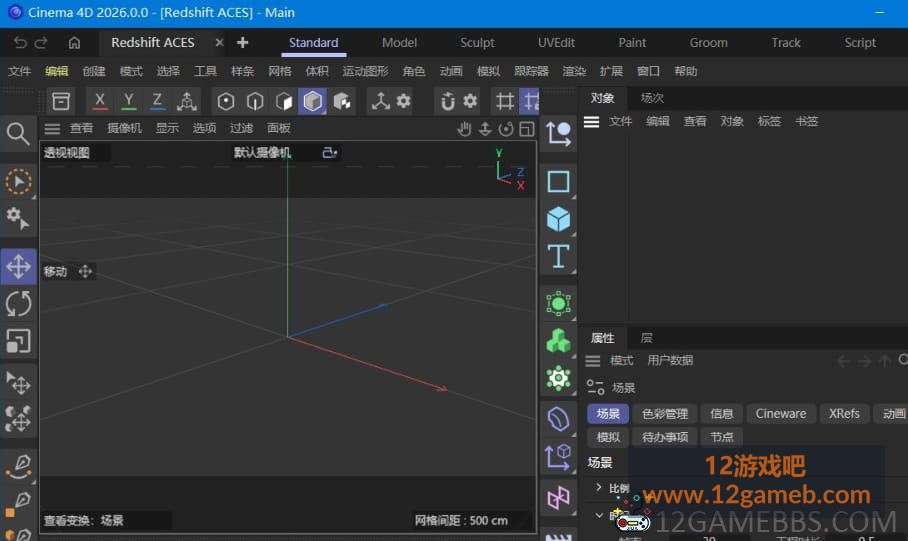This screenshot has height=541, width=908.
Task: Toggle the viewport maximize layout icon
Action: [x=527, y=129]
